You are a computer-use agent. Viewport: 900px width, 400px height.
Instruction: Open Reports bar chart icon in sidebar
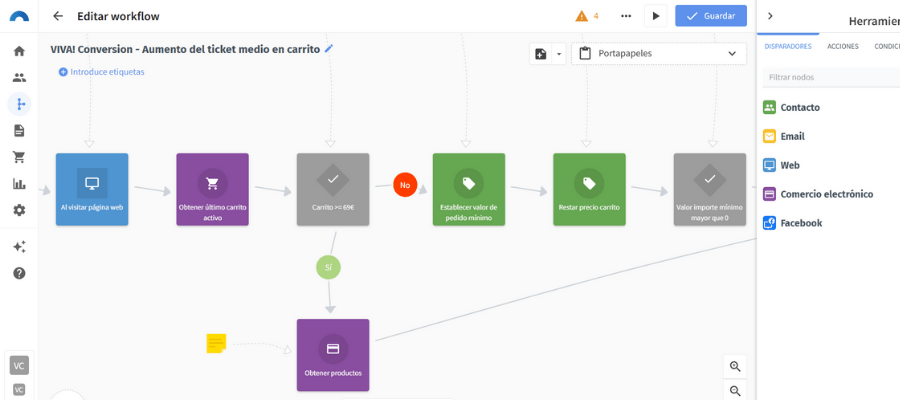(19, 184)
